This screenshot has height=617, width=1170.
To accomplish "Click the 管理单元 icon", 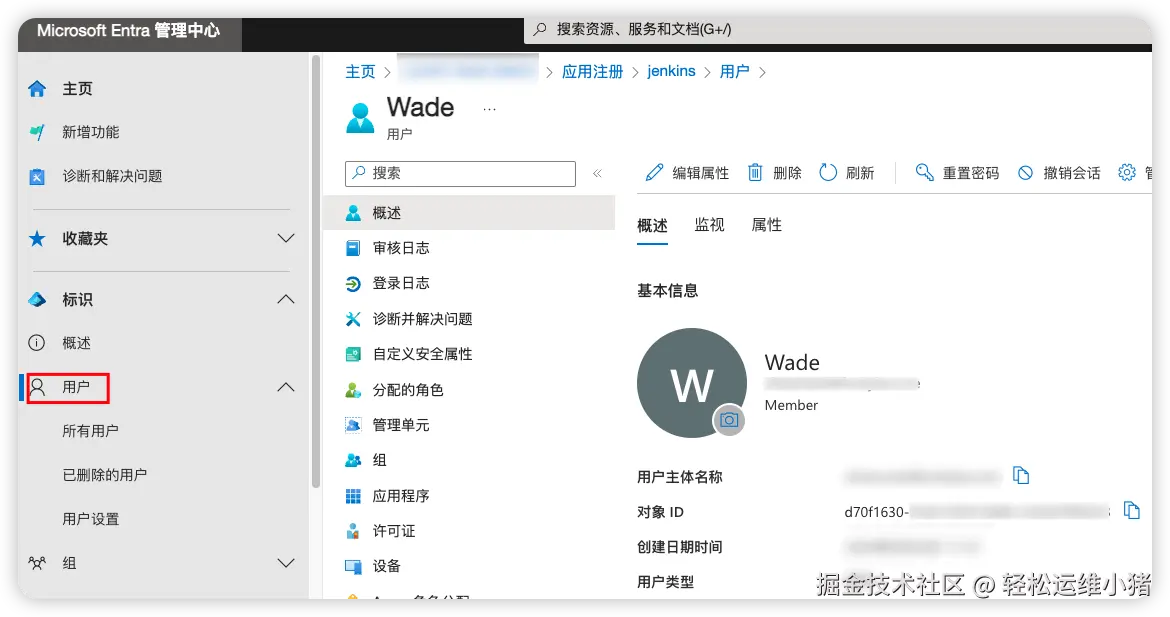I will [x=353, y=425].
